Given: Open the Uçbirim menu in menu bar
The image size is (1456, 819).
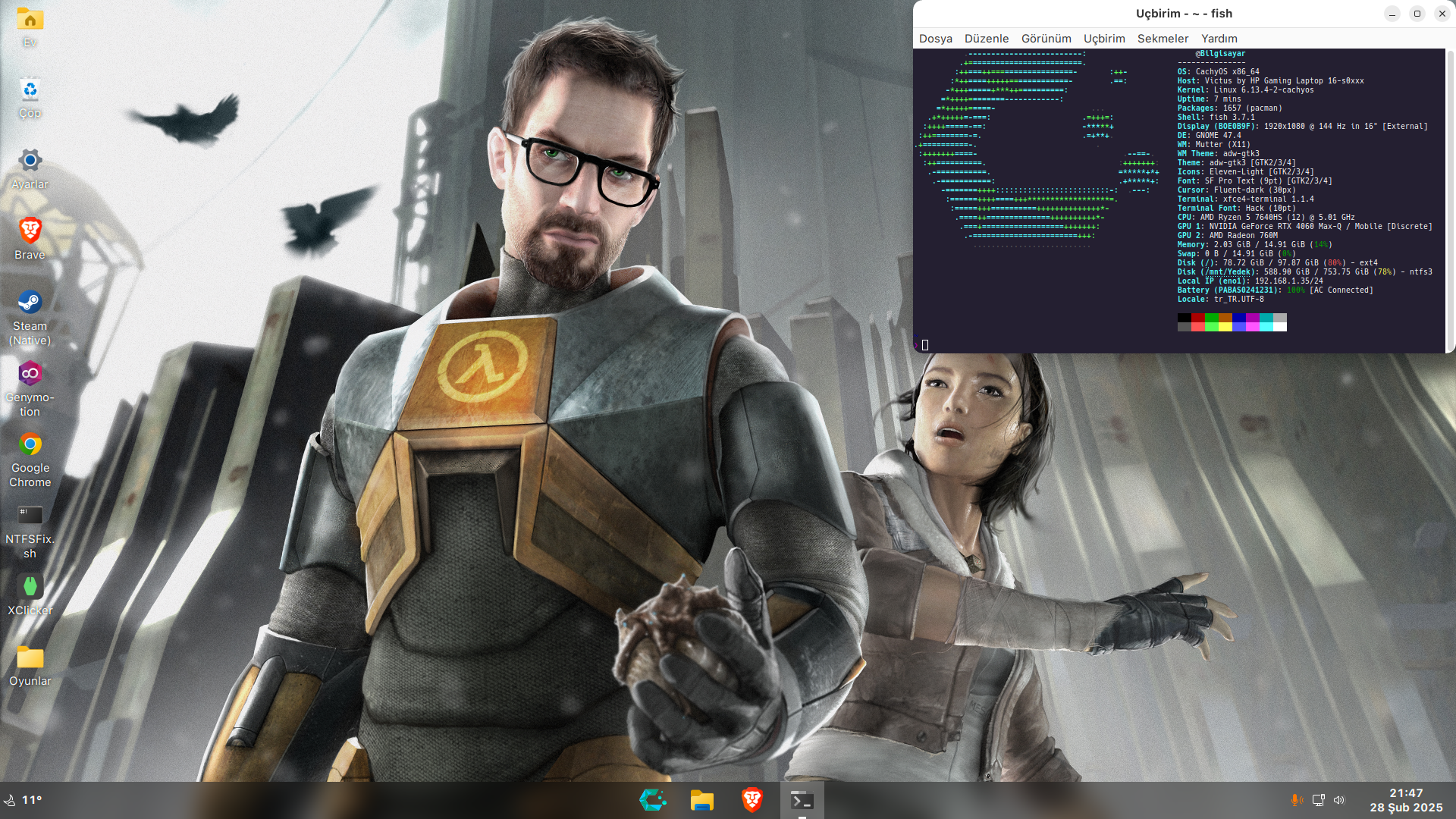Looking at the screenshot, I should click(1104, 39).
